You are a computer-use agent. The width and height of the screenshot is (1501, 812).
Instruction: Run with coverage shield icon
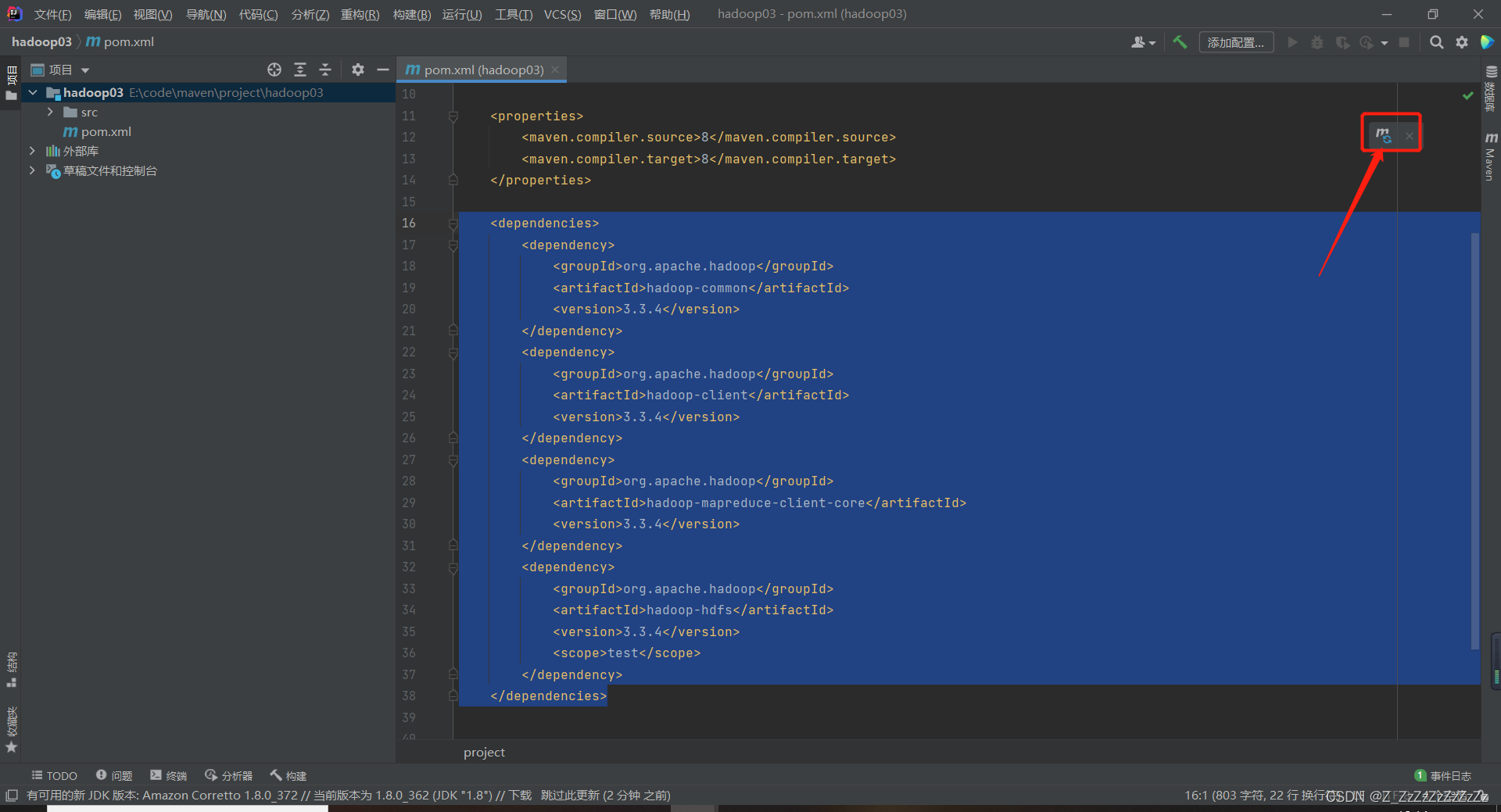pos(1342,42)
